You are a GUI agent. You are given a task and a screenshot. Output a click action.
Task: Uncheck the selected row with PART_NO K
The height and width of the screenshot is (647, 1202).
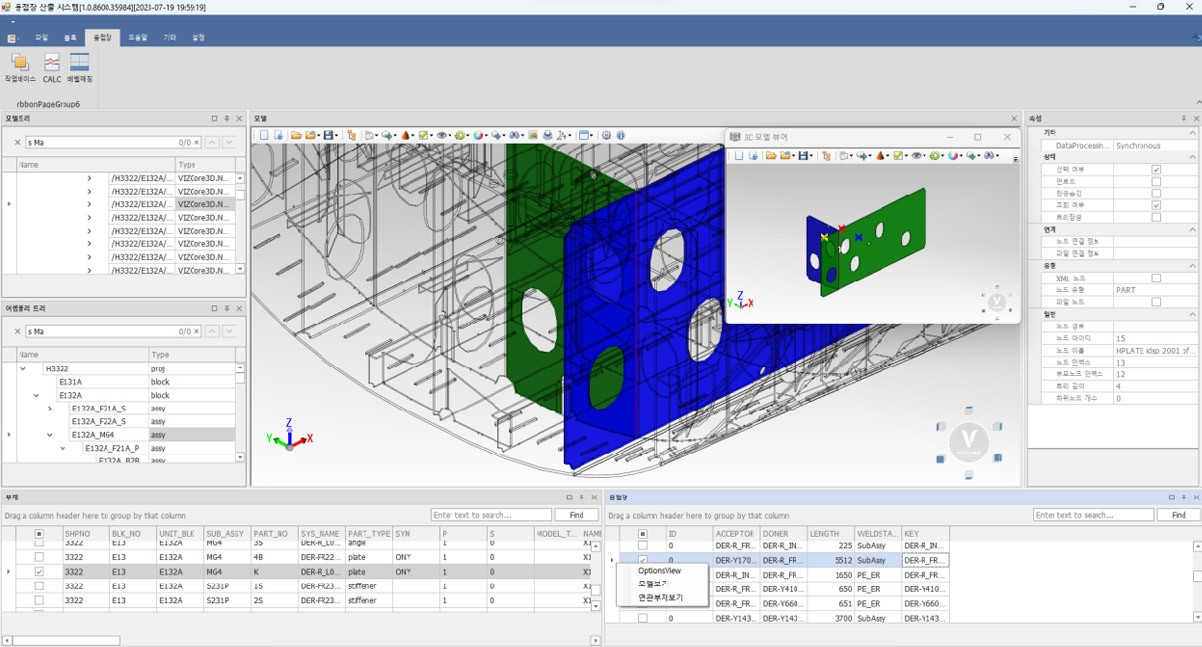click(x=39, y=572)
